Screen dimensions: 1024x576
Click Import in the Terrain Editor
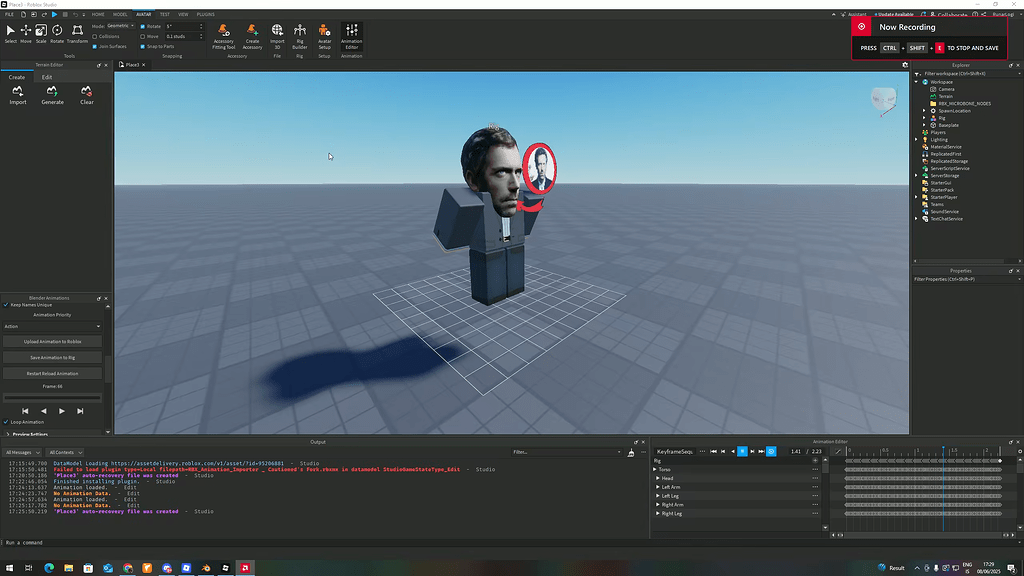[x=18, y=95]
